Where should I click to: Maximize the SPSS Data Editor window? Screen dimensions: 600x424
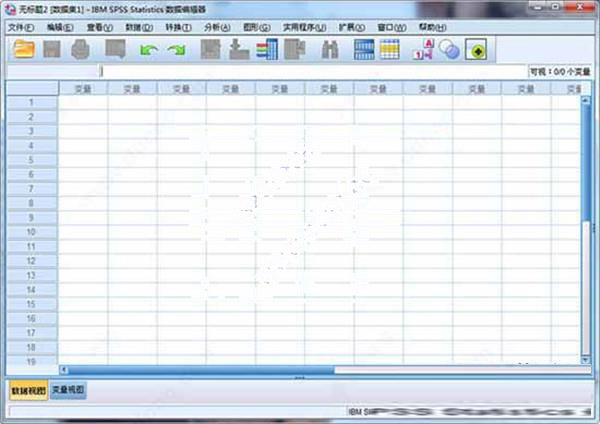point(555,7)
